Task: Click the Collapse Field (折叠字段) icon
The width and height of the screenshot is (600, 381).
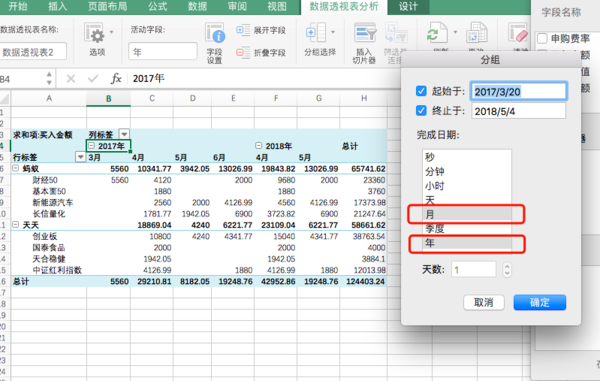Action: [x=242, y=52]
